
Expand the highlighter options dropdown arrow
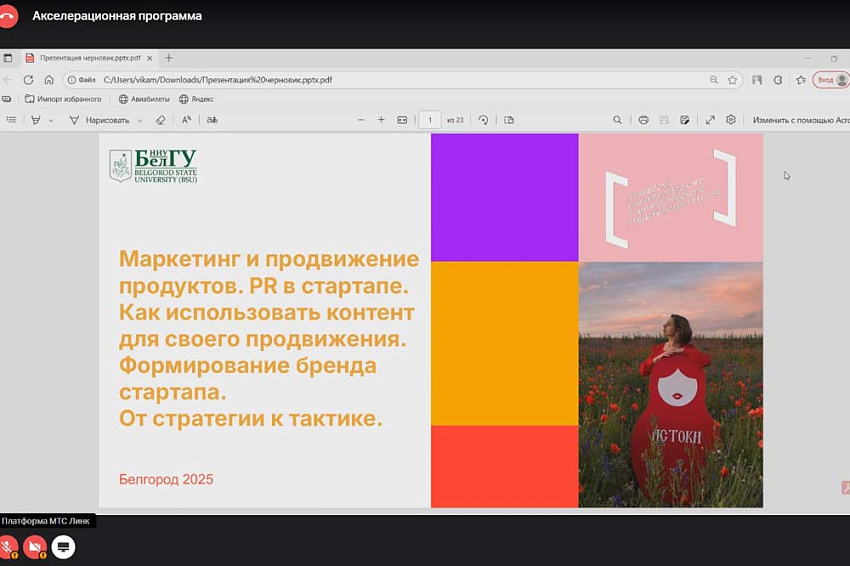(x=51, y=120)
